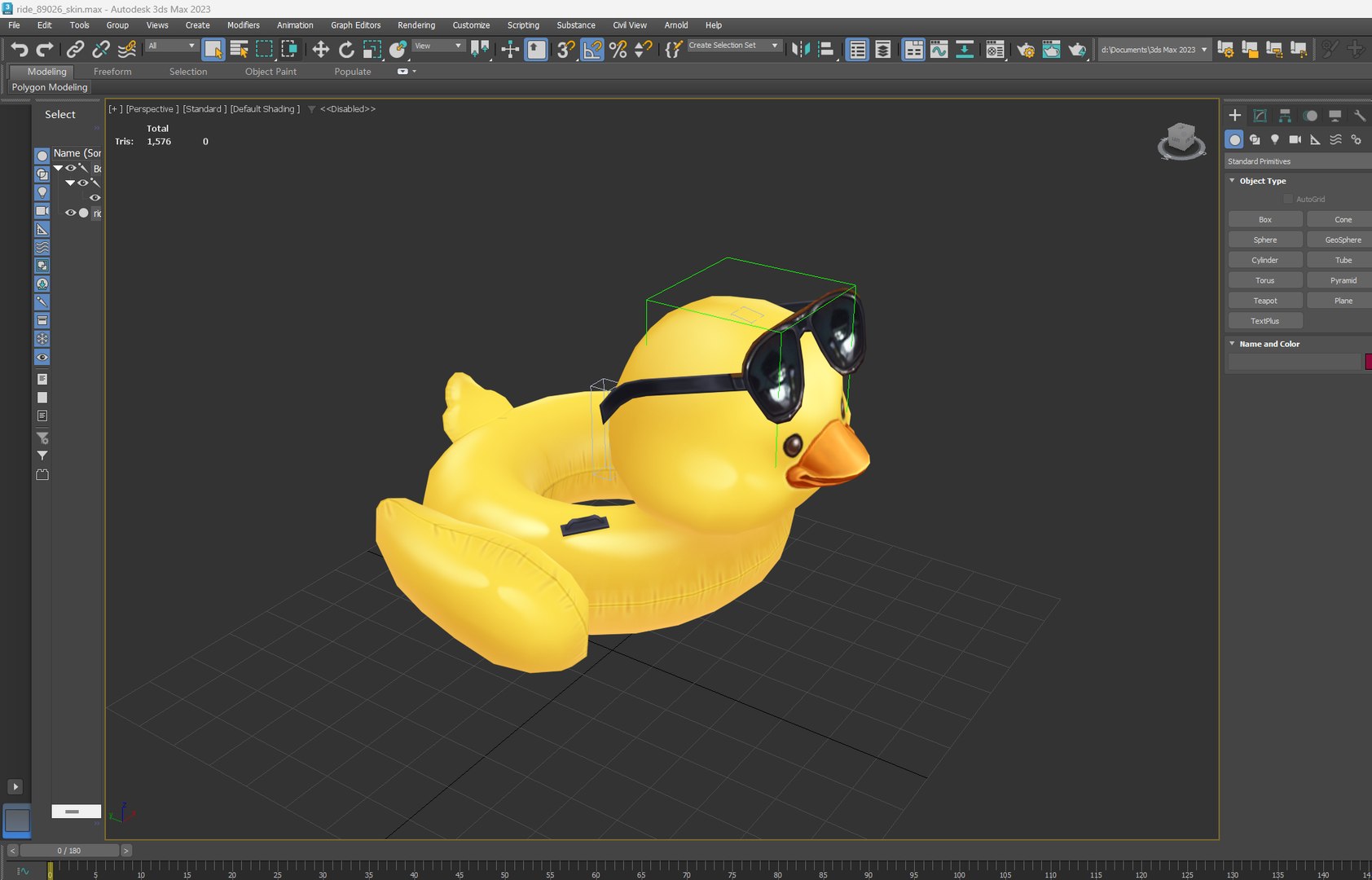
Task: Open the 'View' reference coordinate dropdown
Action: (x=438, y=46)
